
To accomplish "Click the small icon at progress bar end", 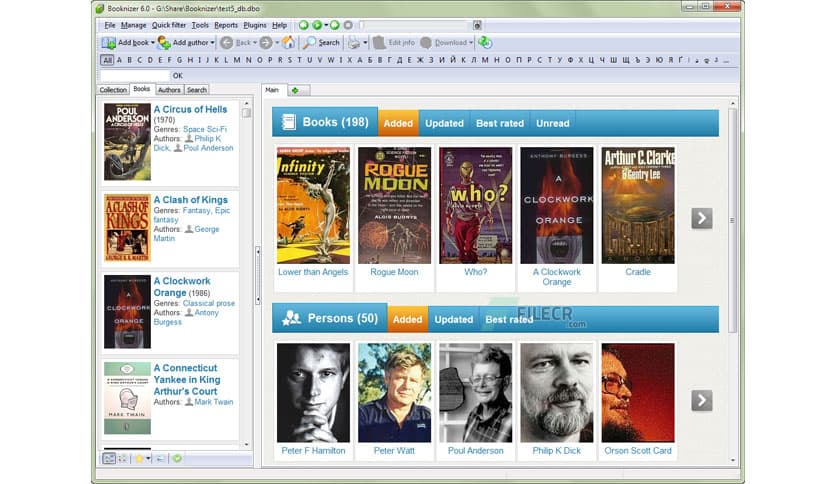I will tap(477, 25).
